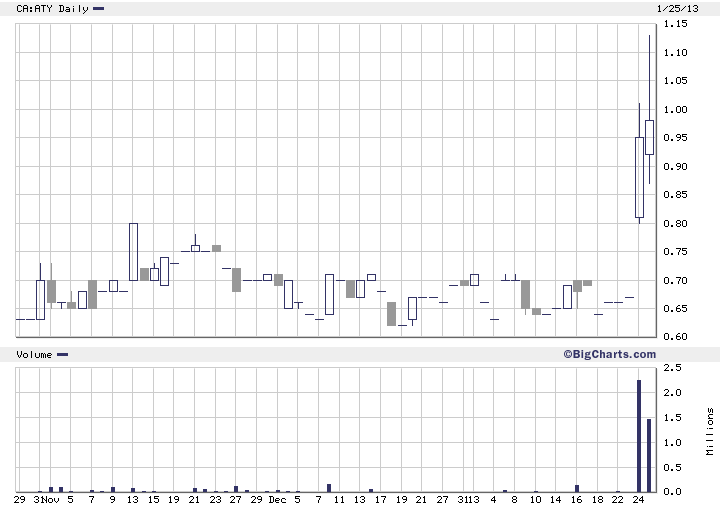Viewport: 720px width, 510px height.
Task: Click the 1.05 price axis label
Action: click(675, 80)
